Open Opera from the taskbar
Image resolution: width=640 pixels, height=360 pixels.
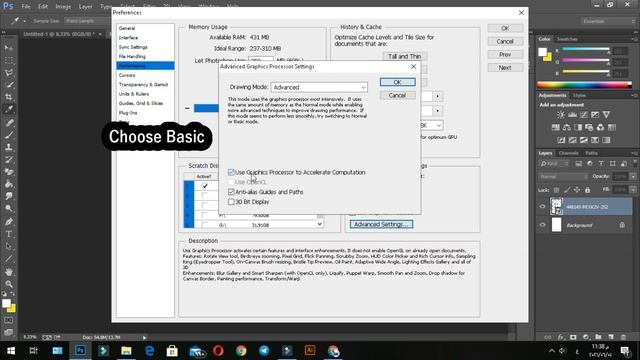coord(218,350)
